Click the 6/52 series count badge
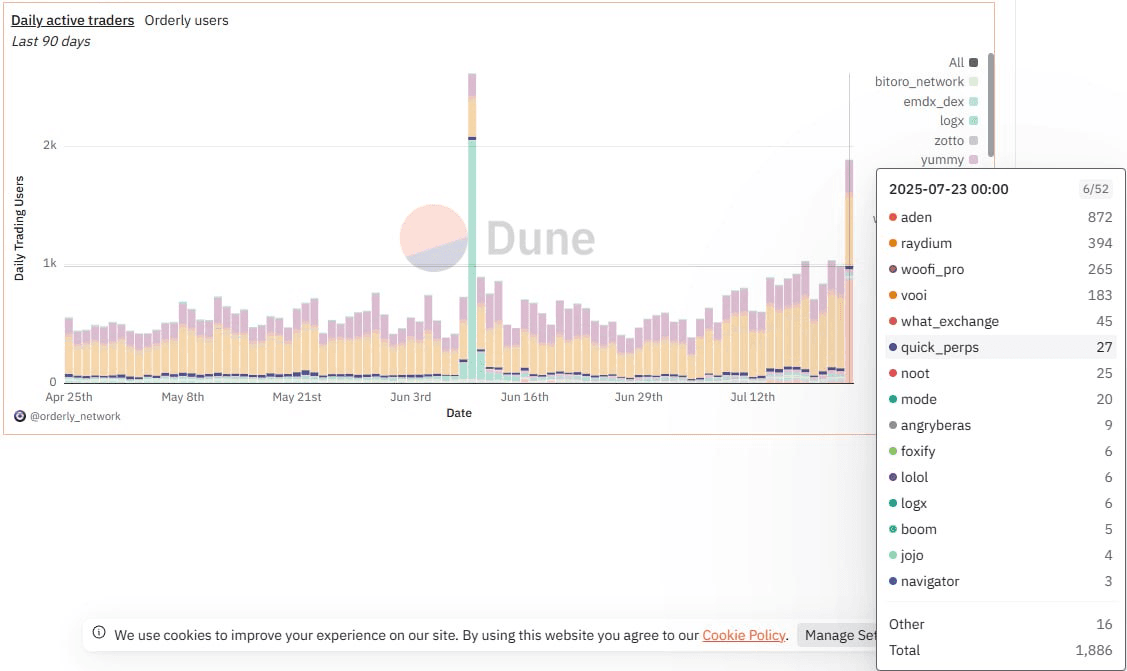Image resolution: width=1127 pixels, height=671 pixels. pos(1095,189)
